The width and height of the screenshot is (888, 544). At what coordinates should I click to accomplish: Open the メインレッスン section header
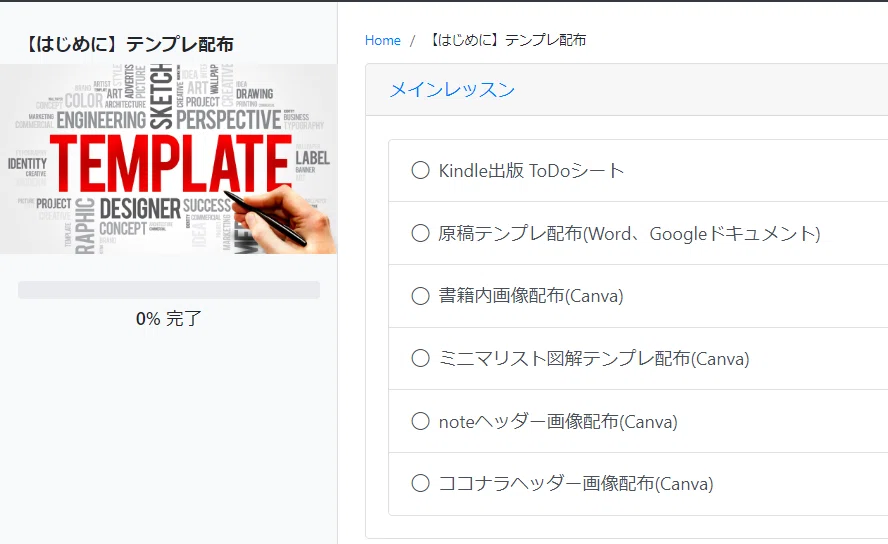[x=452, y=89]
